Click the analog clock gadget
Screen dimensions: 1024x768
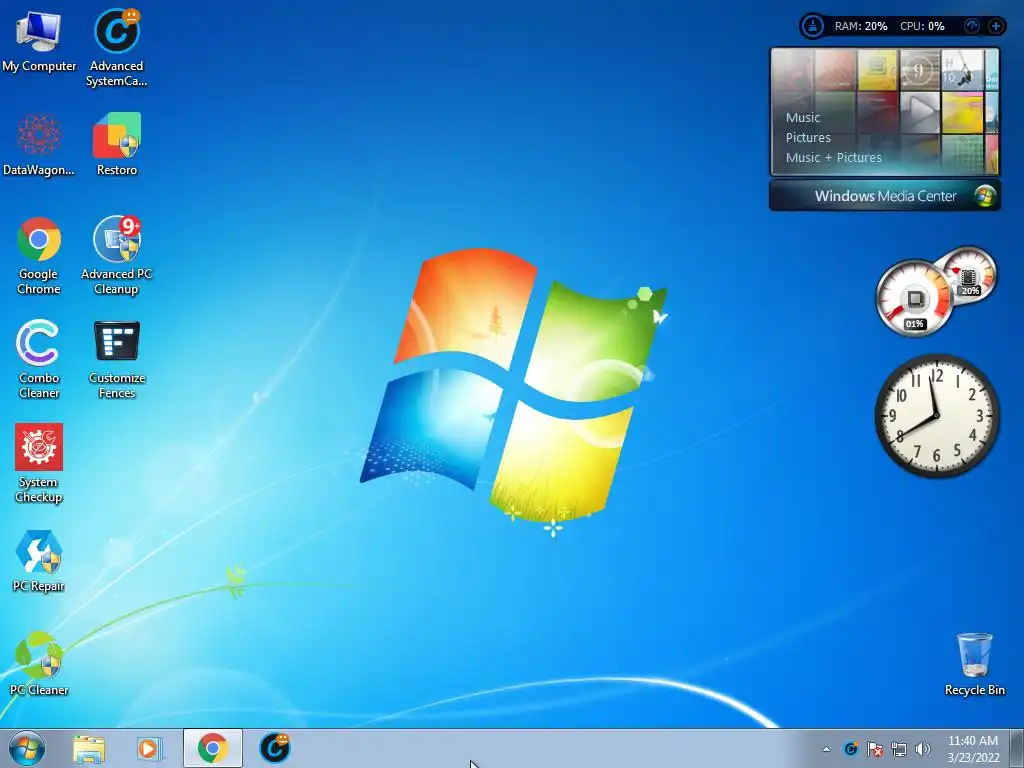tap(936, 416)
